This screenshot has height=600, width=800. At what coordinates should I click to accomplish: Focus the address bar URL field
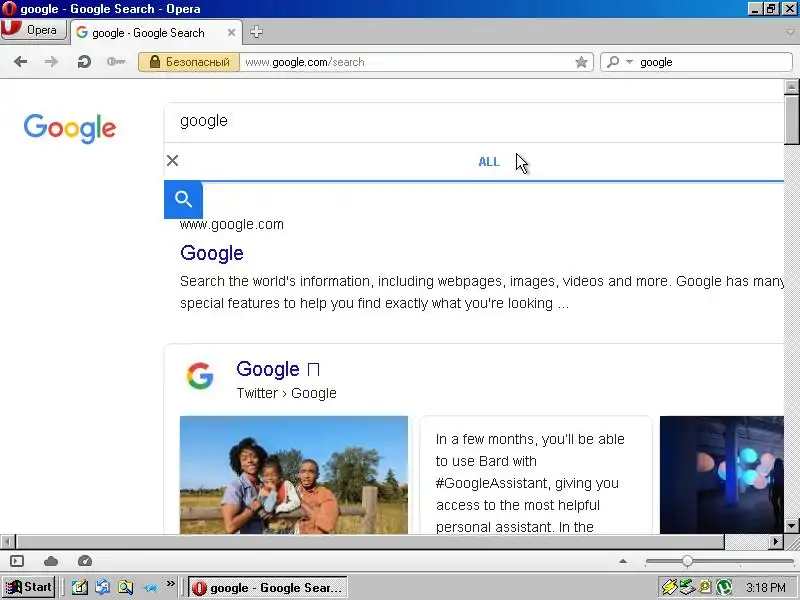[406, 62]
